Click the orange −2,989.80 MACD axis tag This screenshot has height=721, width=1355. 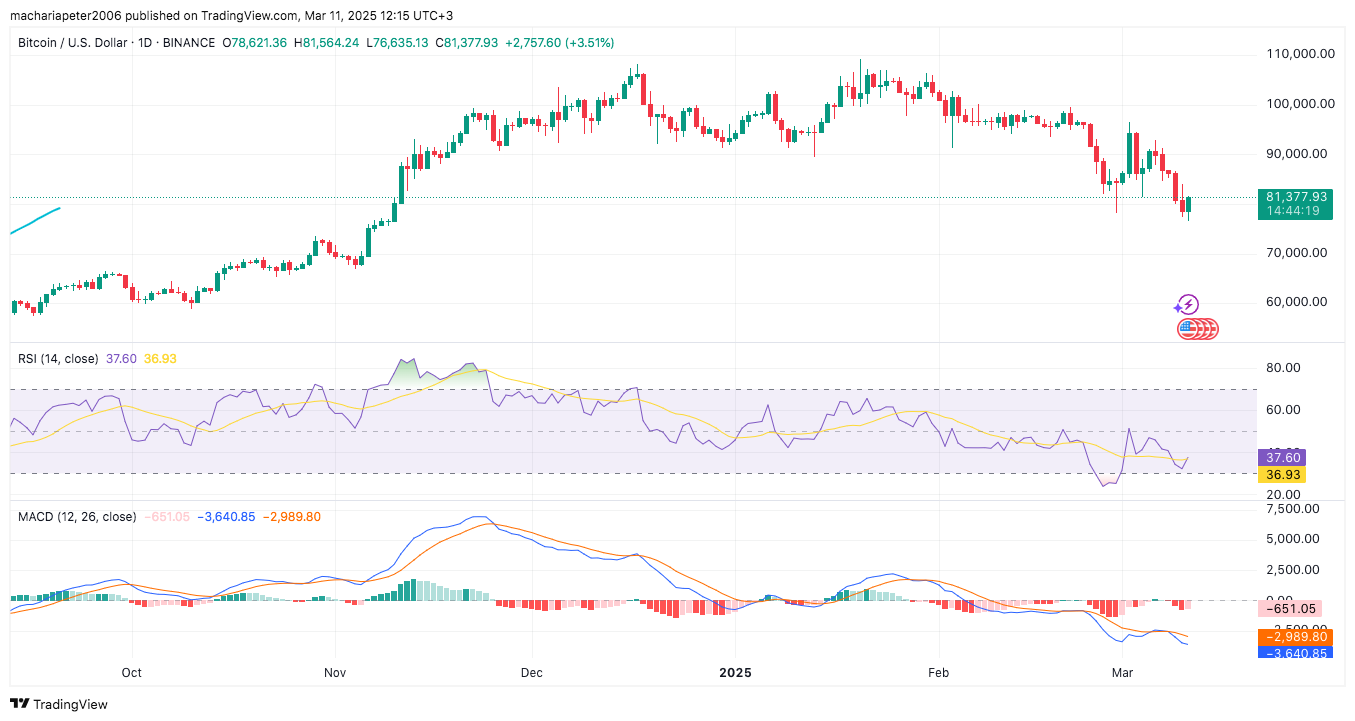pyautogui.click(x=1294, y=637)
